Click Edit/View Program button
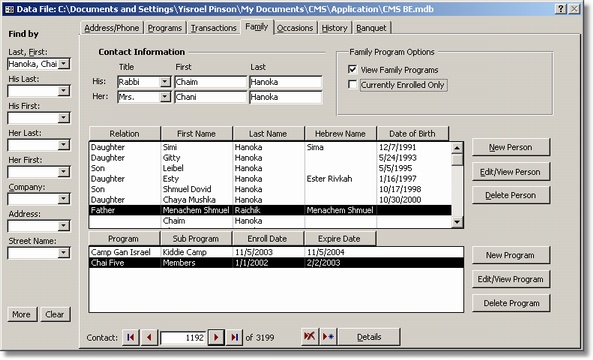 pos(511,279)
